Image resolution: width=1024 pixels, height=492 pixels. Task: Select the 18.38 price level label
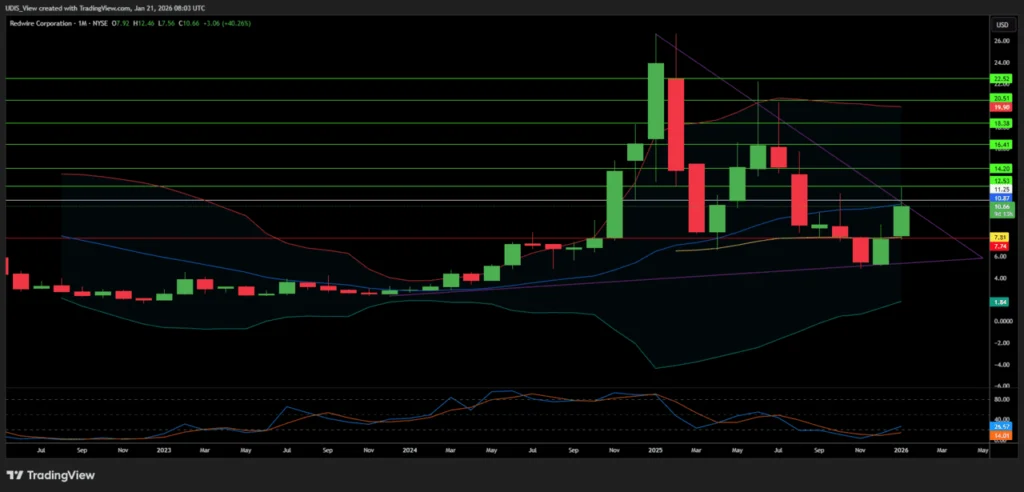coord(1001,123)
